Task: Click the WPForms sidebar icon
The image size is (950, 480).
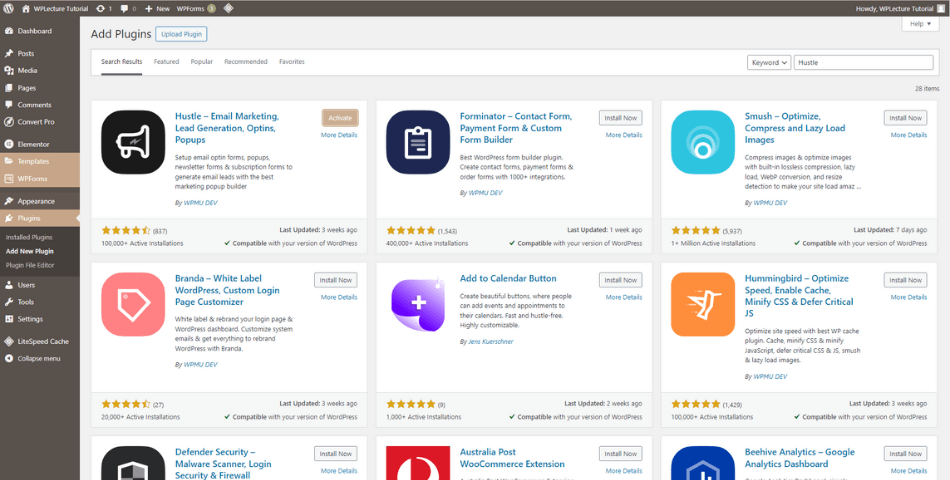Action: (9, 179)
